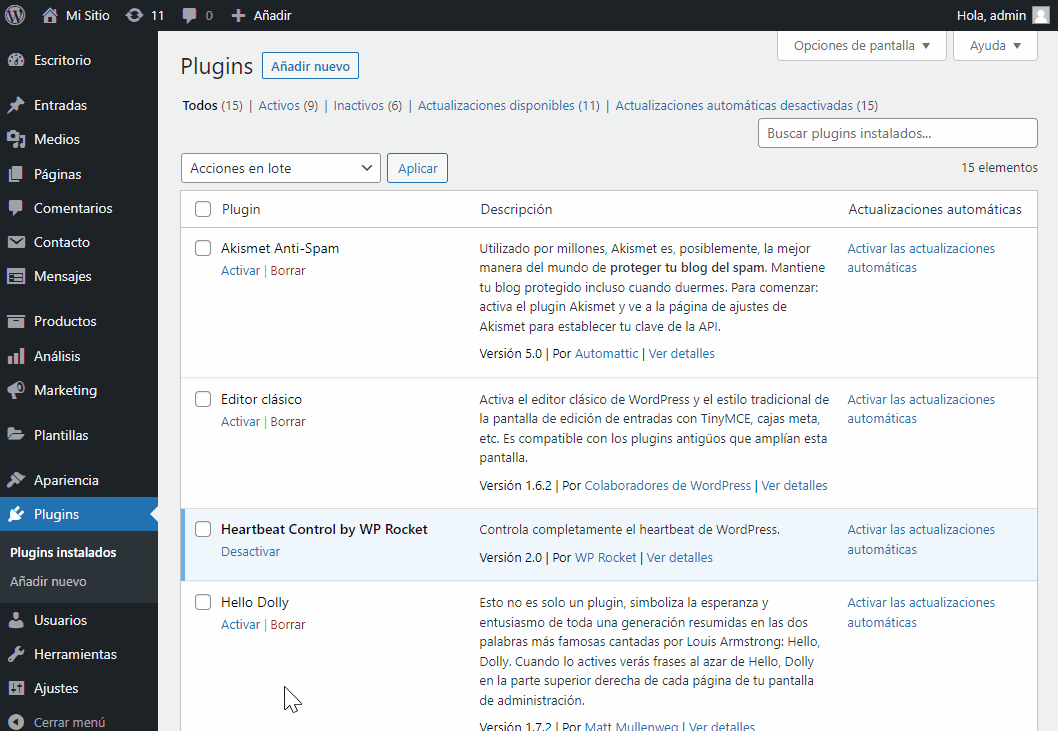Filter by Actualizaciones disponibles (11)

pyautogui.click(x=509, y=105)
